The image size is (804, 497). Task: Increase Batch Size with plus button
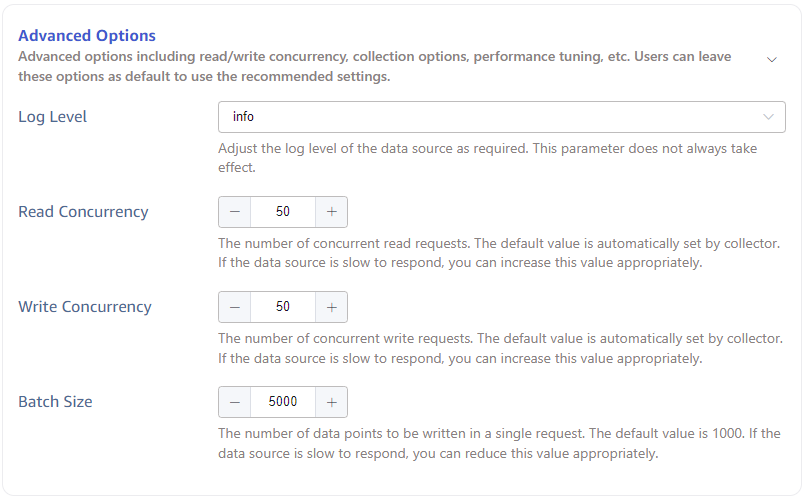331,402
